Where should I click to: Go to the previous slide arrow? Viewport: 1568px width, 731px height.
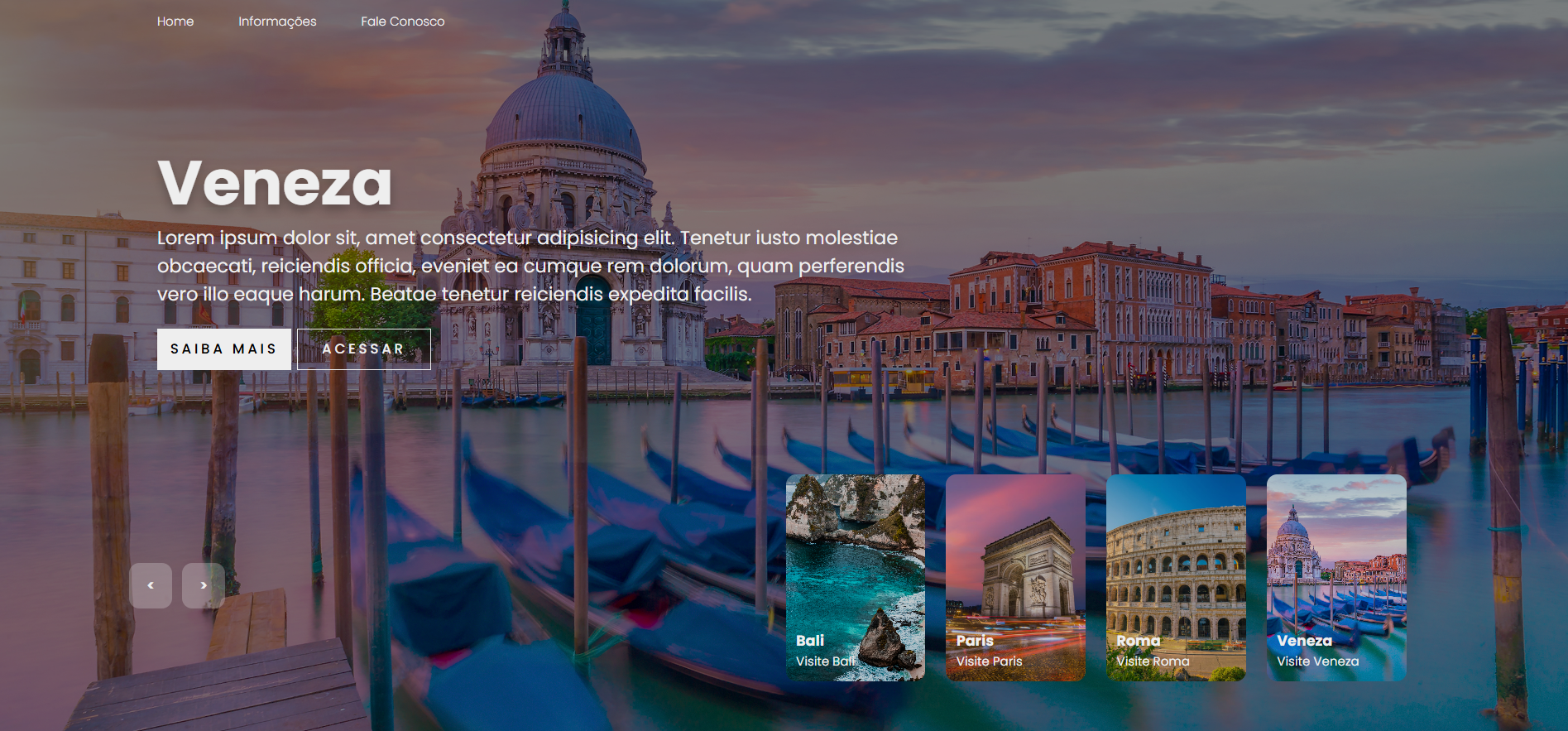click(151, 586)
